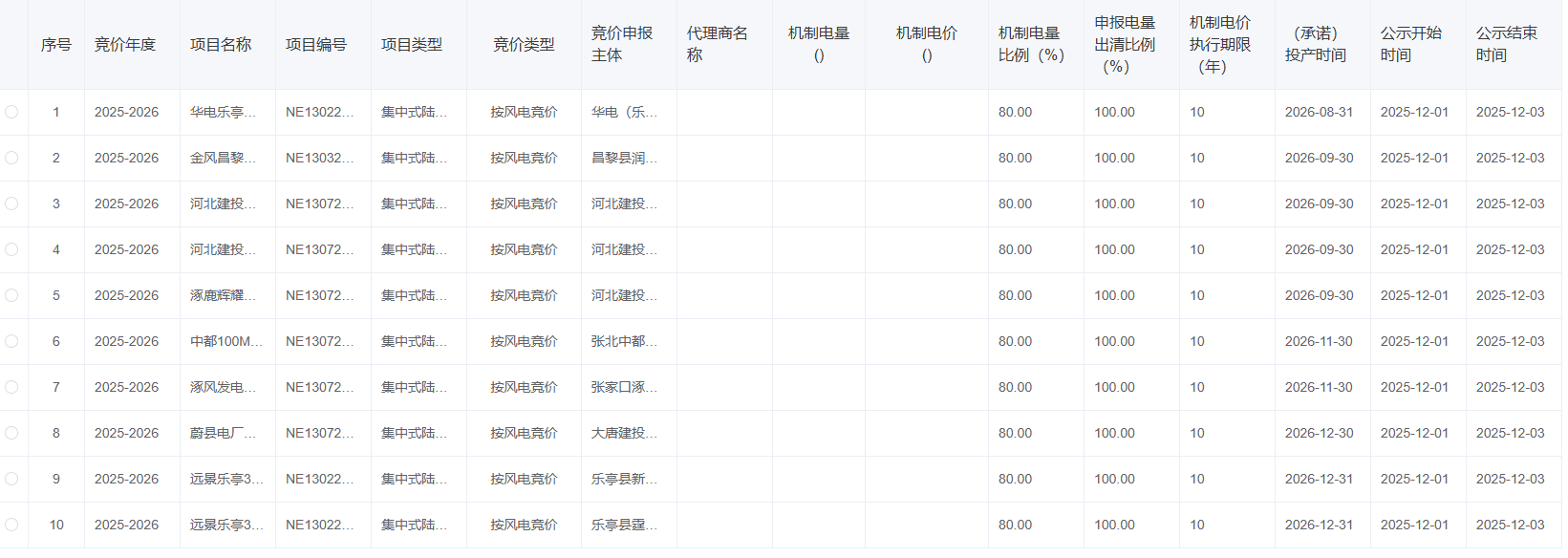The width and height of the screenshot is (1568, 558).
Task: Click the 80.00 ratio in row 4
Action: click(x=1015, y=249)
